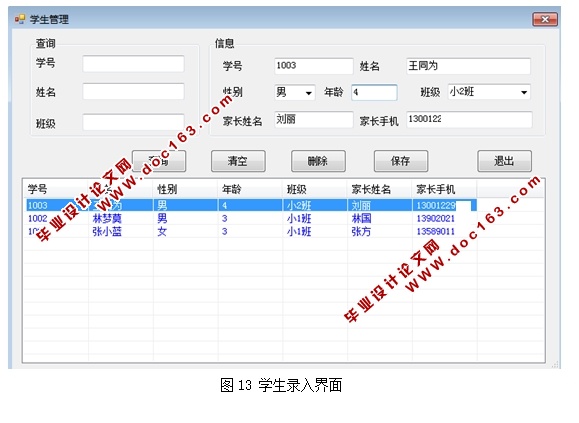Click the 学生管理 window title icon
This screenshot has width=579, height=423.
coord(20,19)
